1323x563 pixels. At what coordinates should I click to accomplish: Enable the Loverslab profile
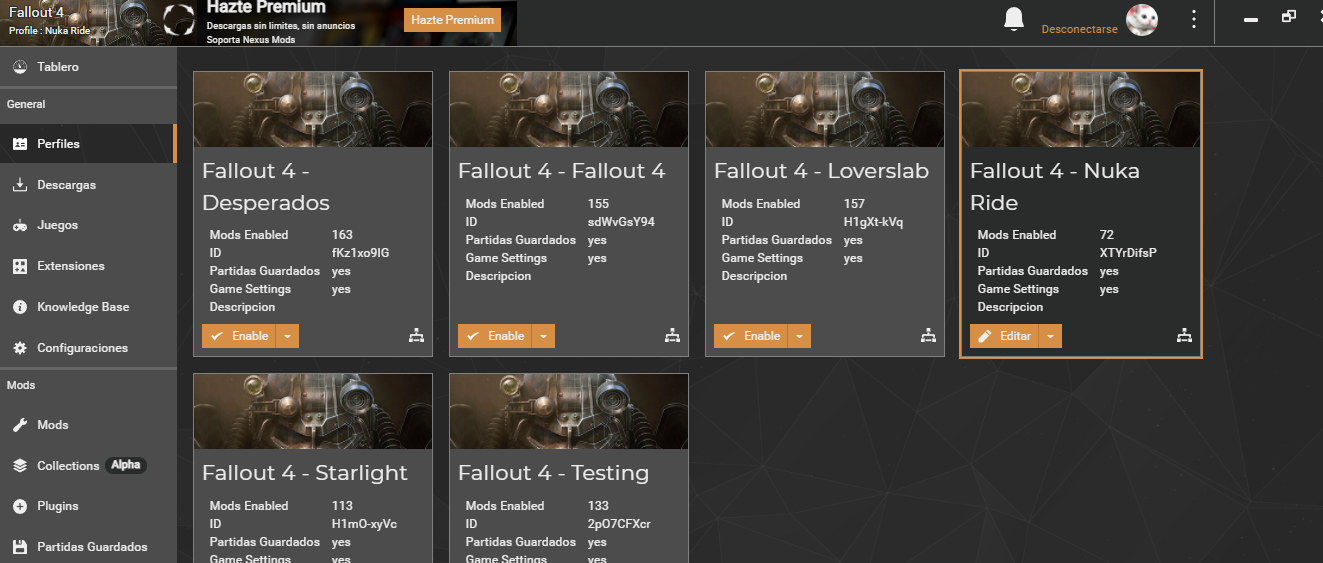tap(751, 336)
